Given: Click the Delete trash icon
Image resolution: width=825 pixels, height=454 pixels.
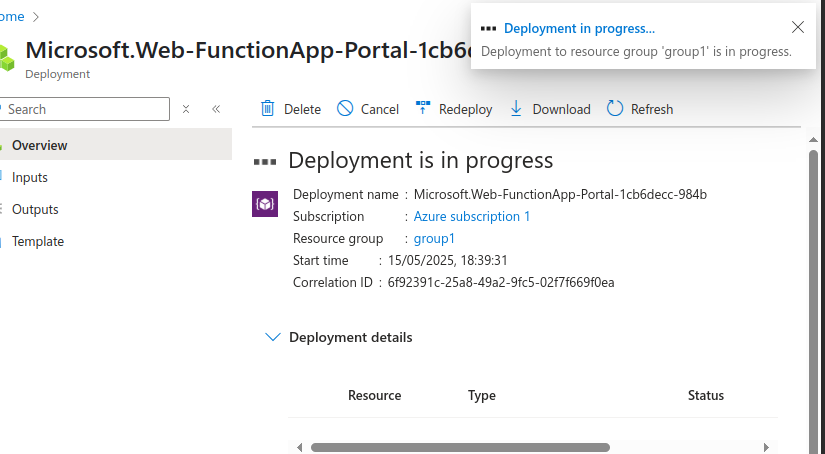Looking at the screenshot, I should coord(267,109).
